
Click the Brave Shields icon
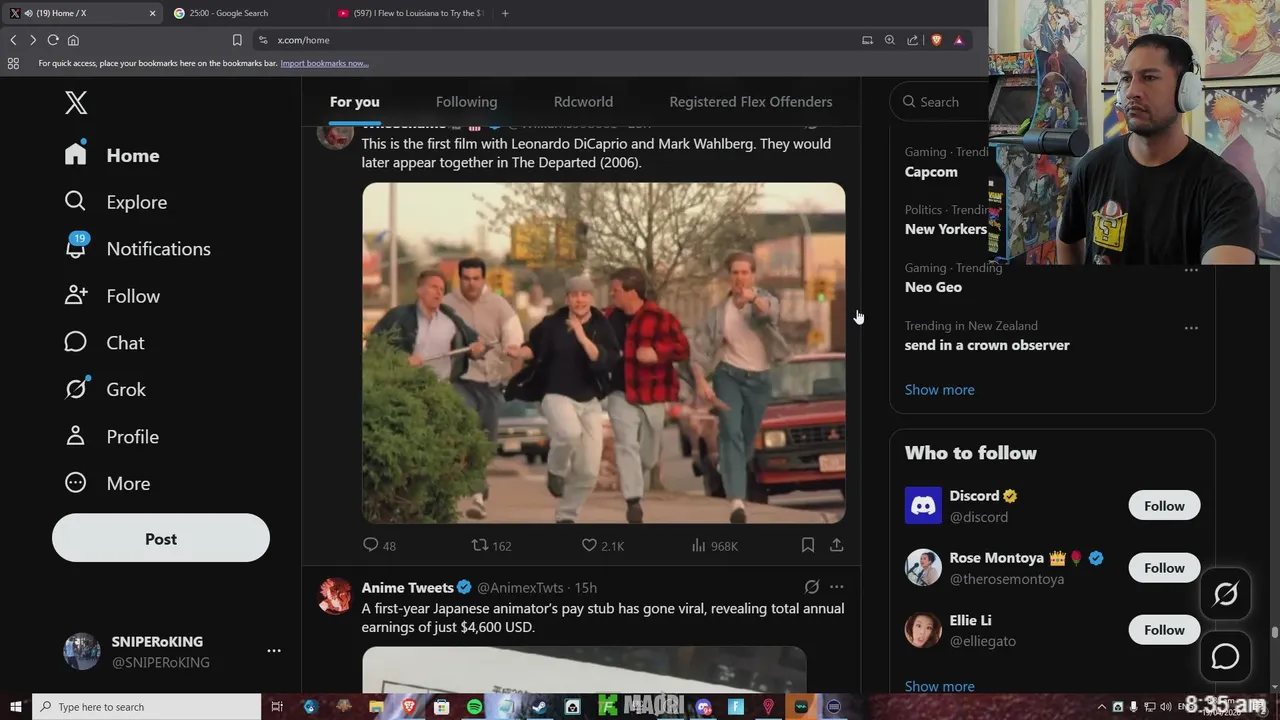click(x=937, y=40)
